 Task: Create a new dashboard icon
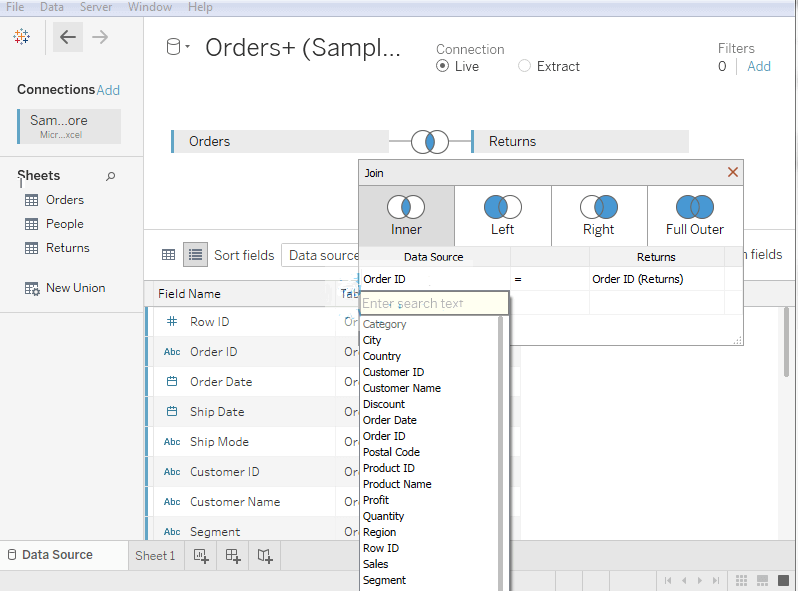pyautogui.click(x=233, y=556)
